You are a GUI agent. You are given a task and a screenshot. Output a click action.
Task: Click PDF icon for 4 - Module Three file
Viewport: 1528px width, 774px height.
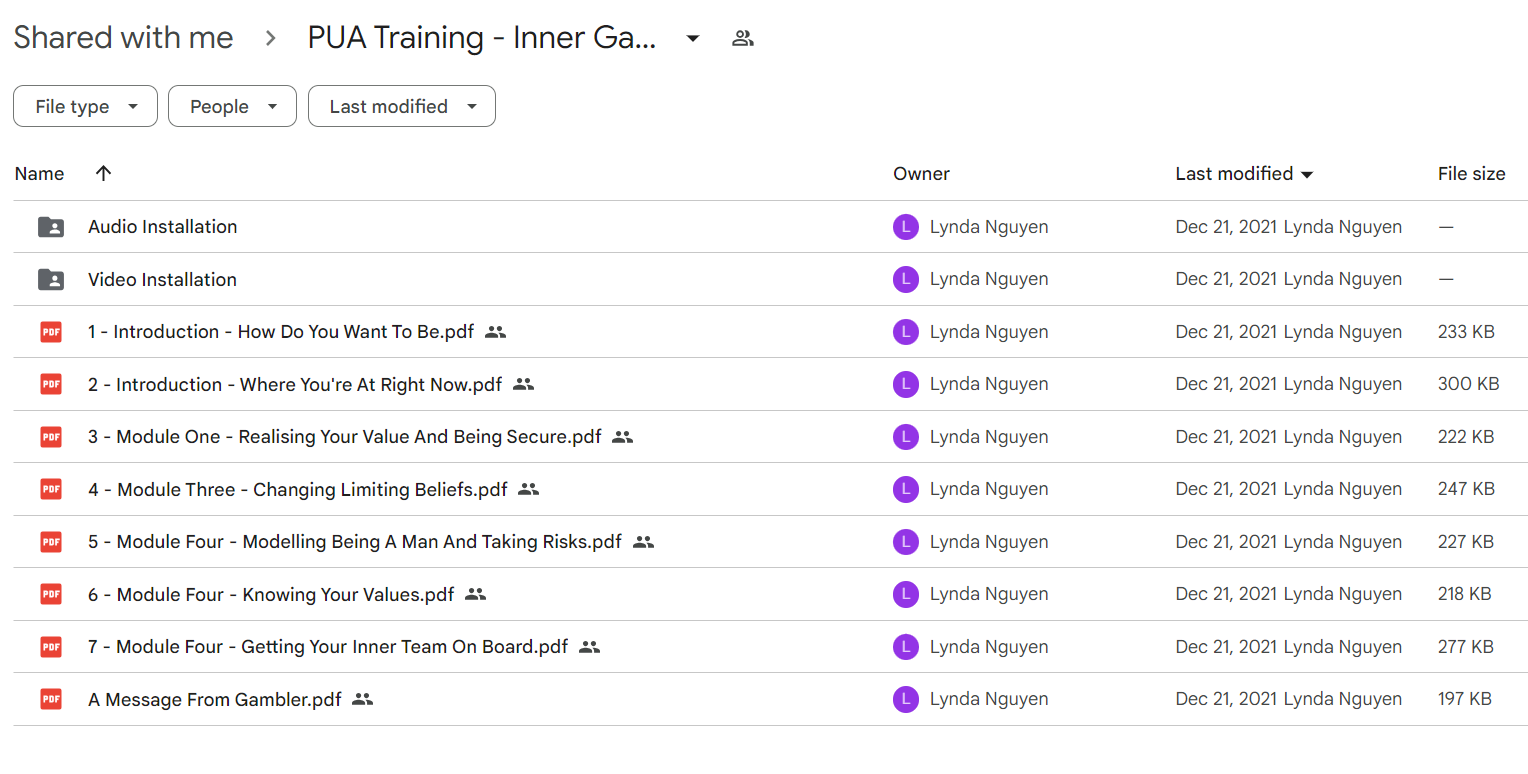[x=51, y=490]
